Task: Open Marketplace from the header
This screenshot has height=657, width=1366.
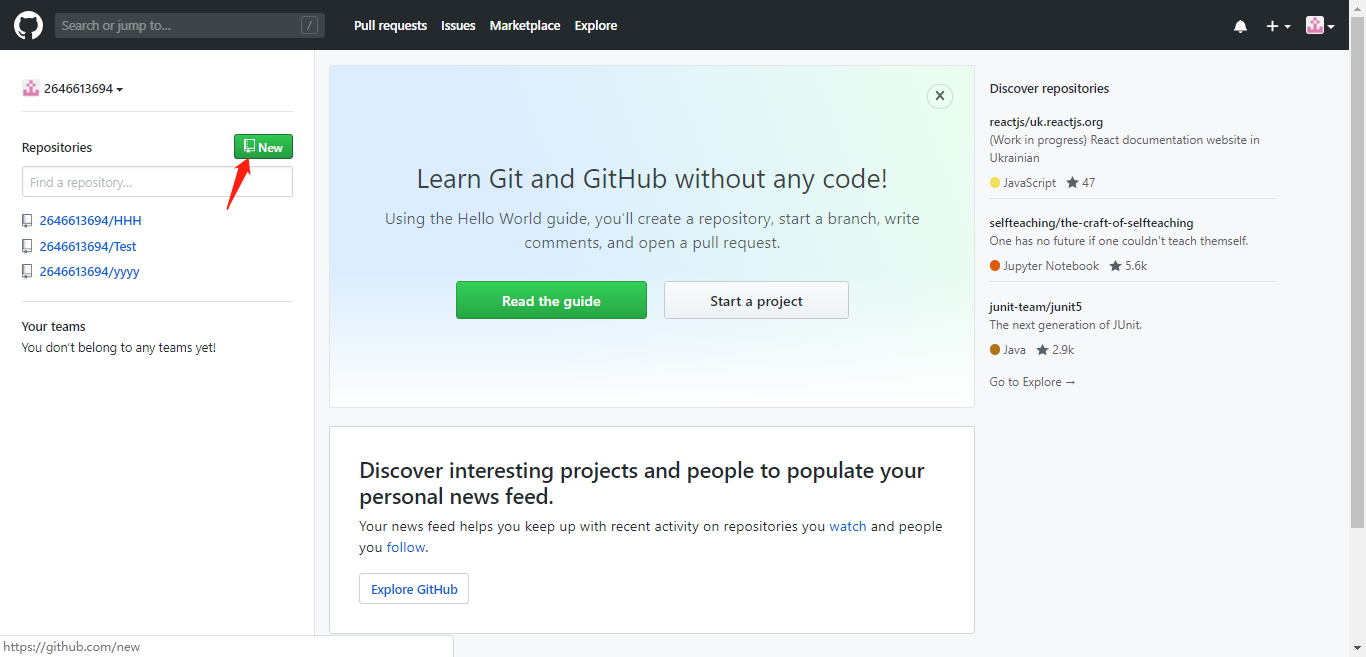Action: (x=525, y=26)
